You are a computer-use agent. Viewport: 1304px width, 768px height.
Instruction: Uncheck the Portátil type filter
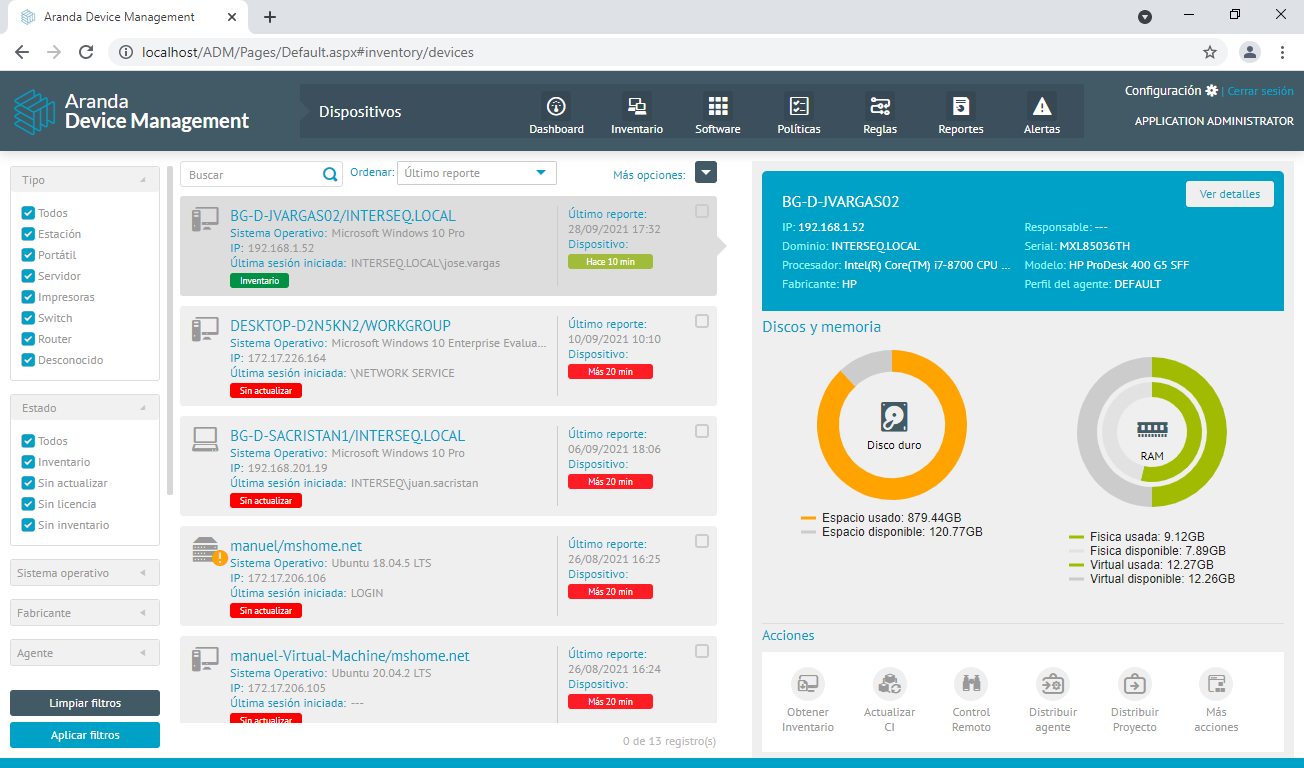click(29, 255)
